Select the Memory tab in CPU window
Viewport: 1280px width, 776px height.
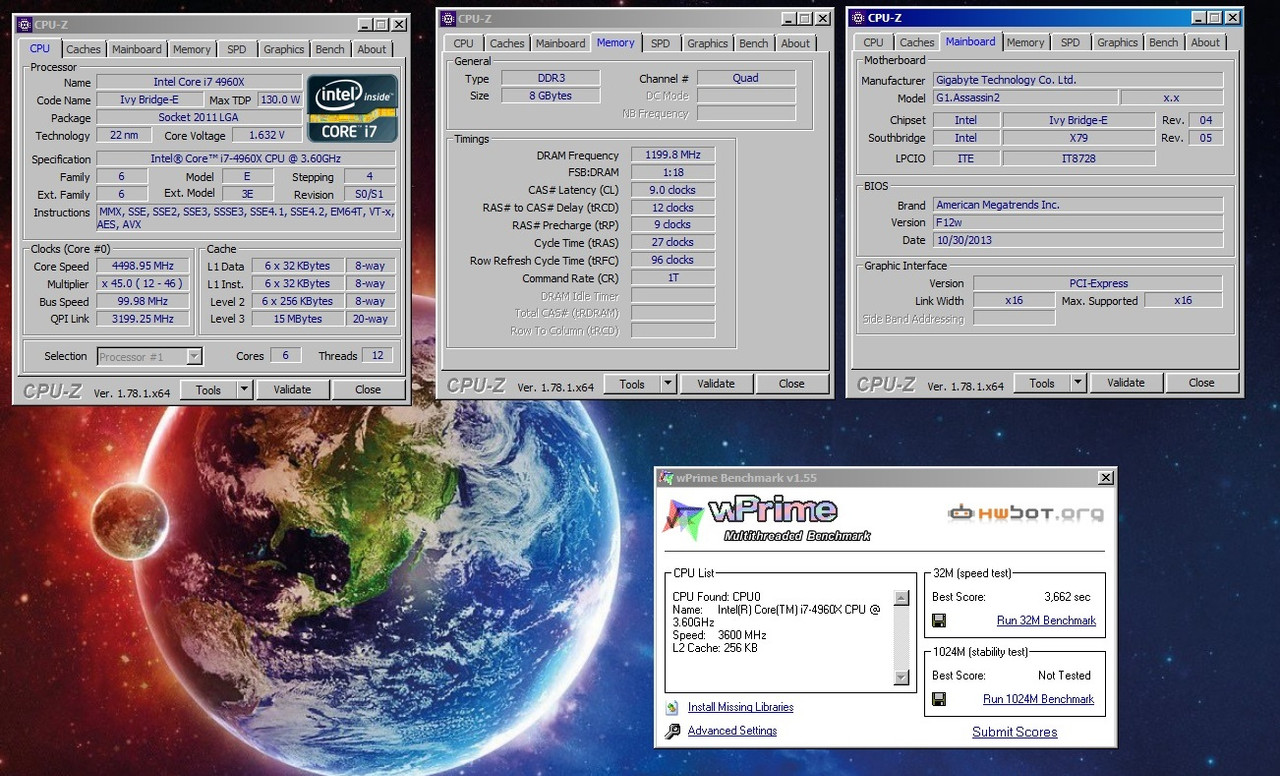point(192,49)
